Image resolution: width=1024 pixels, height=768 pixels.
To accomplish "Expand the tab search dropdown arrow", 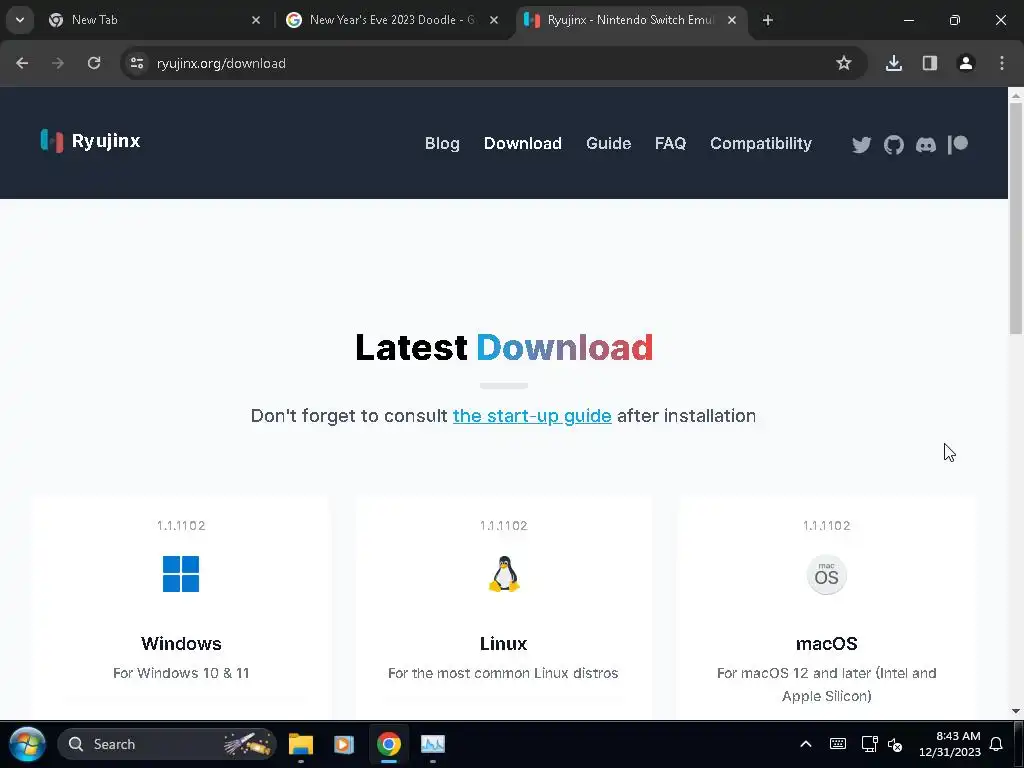I will coord(20,20).
